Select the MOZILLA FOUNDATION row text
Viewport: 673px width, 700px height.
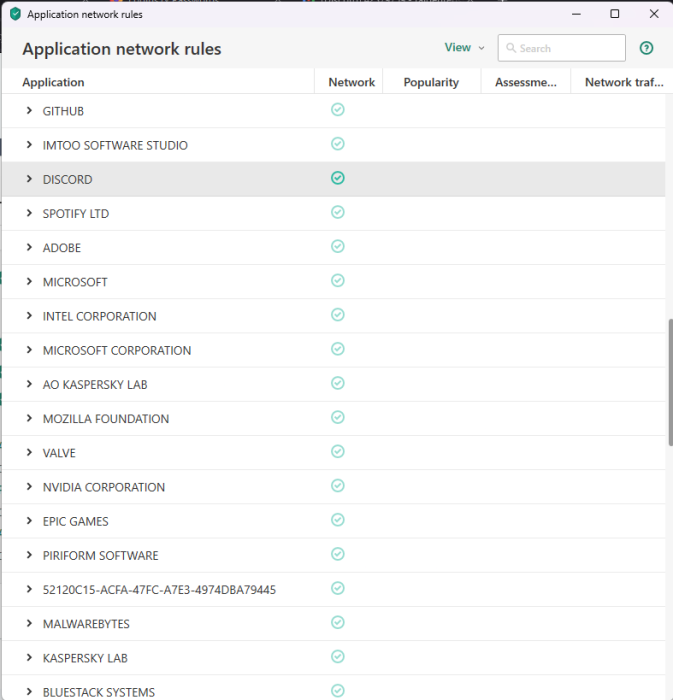click(x=106, y=419)
